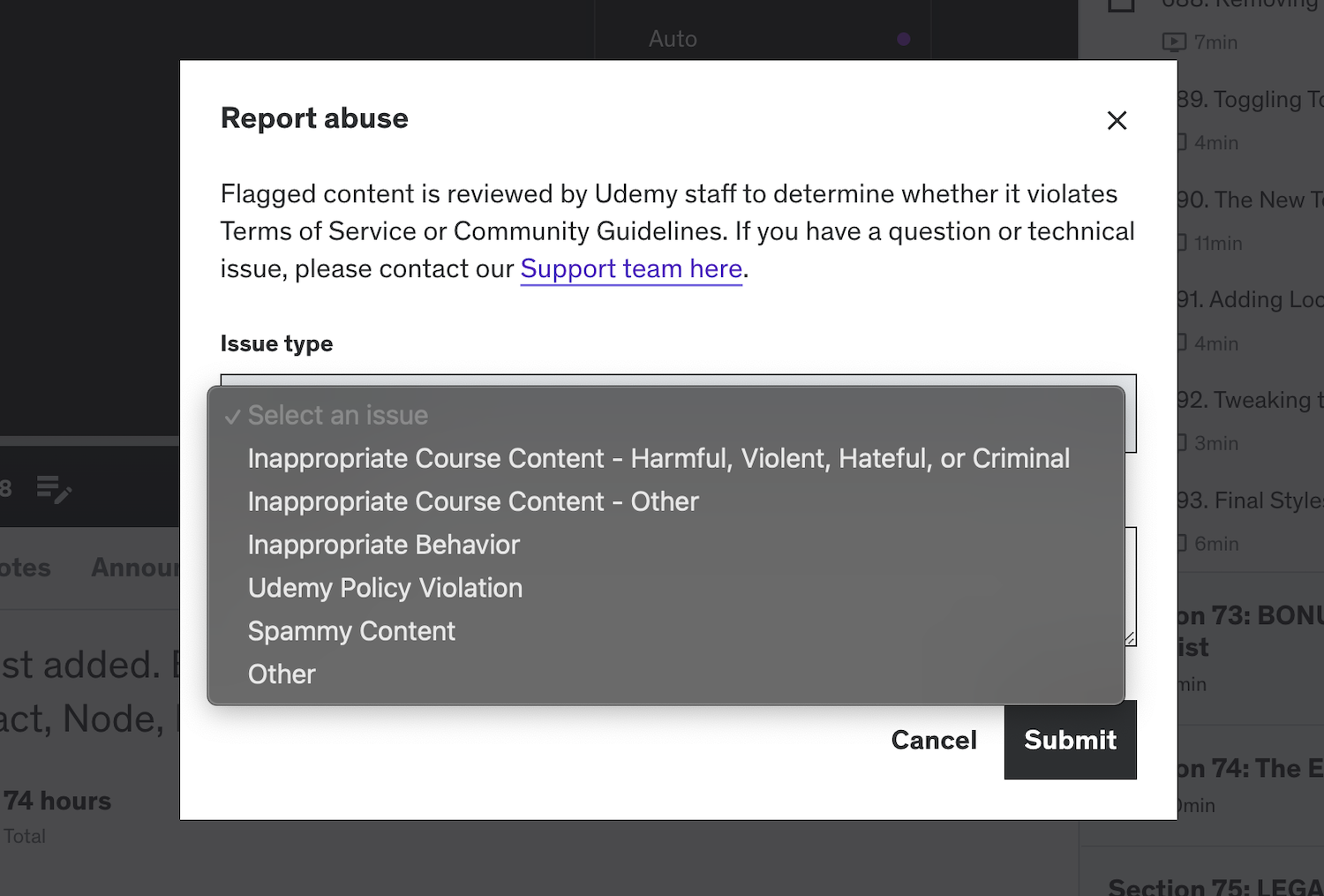This screenshot has width=1324, height=896.
Task: Choose Inappropriate Course Content - Other option
Action: click(473, 501)
